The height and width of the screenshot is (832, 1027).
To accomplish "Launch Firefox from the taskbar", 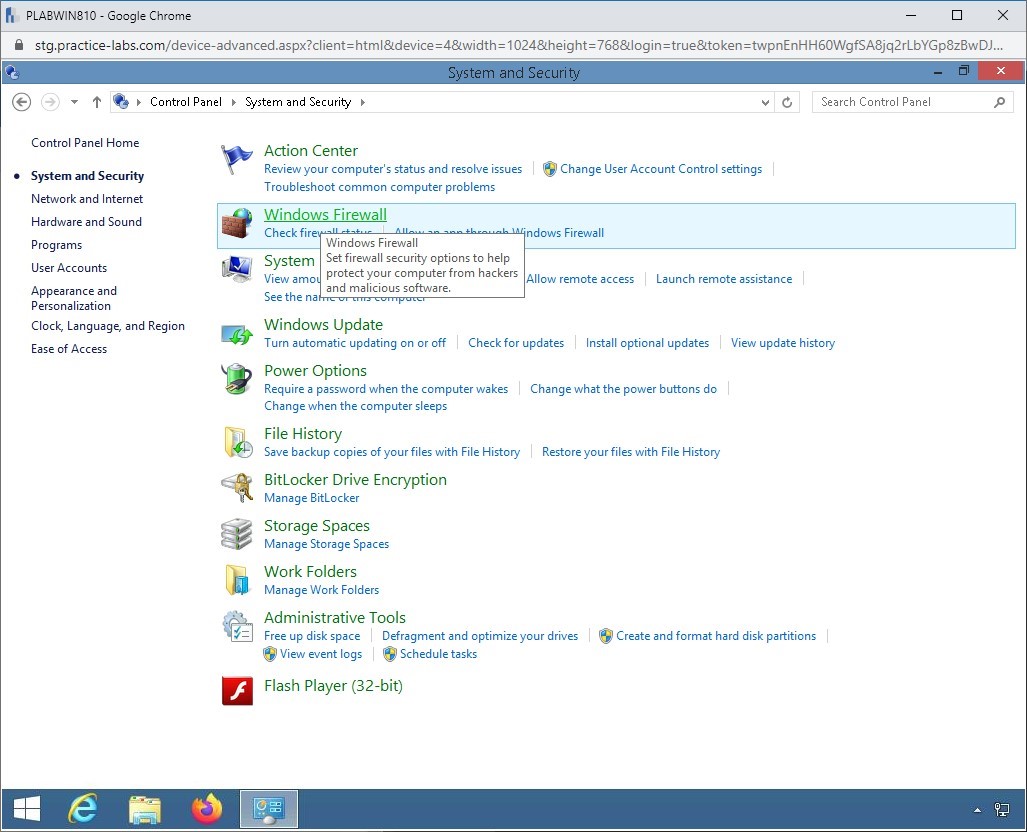I will coord(207,808).
